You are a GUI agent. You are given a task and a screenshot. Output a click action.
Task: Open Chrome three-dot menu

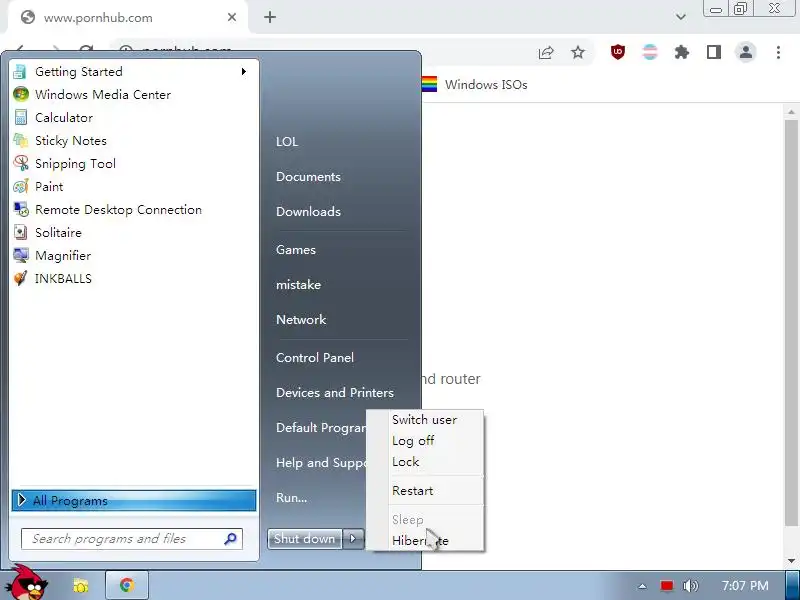pos(778,52)
